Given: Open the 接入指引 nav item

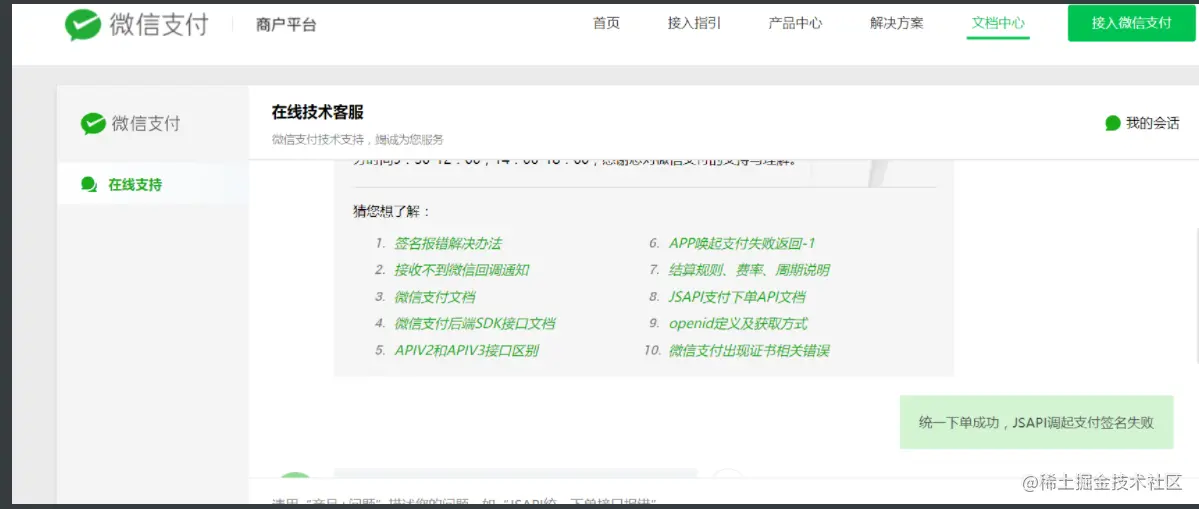Looking at the screenshot, I should coord(694,23).
